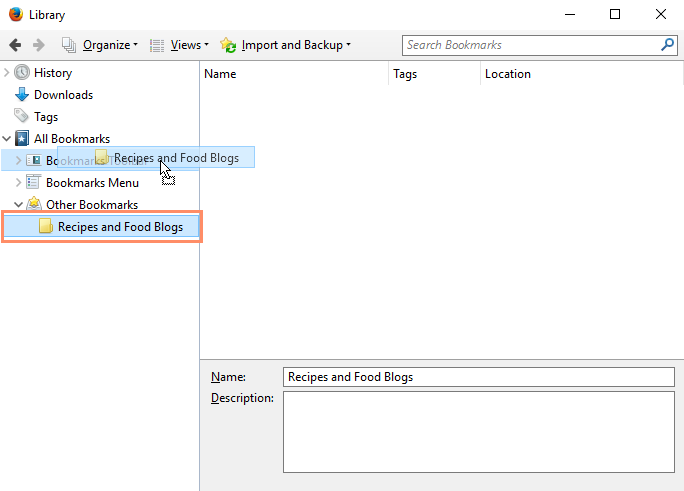Select the highlighted Recipes and Food Blogs folder

(120, 227)
